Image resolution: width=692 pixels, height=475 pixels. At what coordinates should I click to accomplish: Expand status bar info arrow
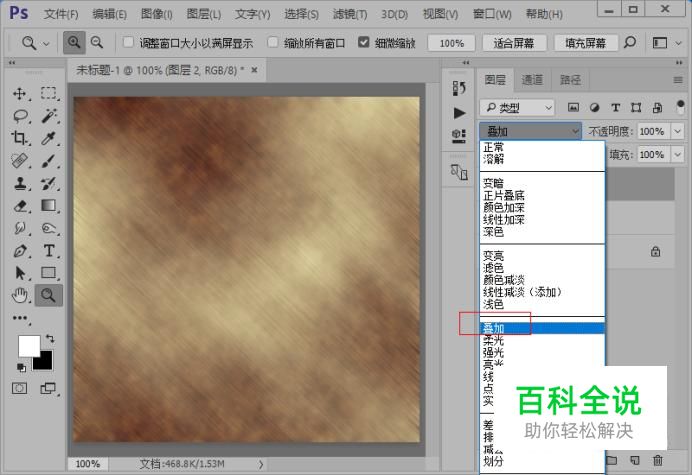(x=261, y=464)
